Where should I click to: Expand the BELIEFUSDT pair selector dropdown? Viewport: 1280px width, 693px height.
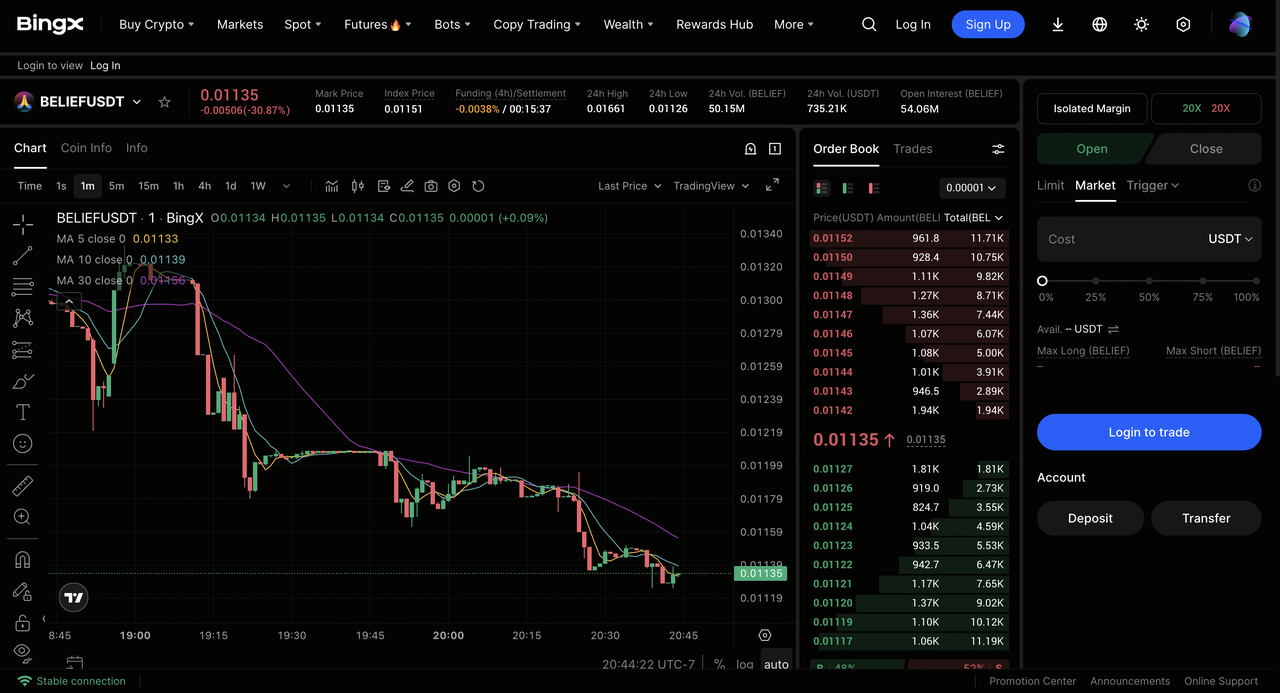[x=137, y=102]
